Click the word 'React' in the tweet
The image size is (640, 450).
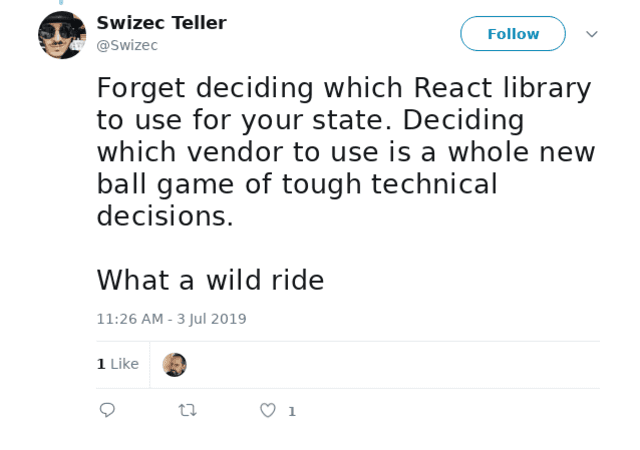pyautogui.click(x=453, y=87)
